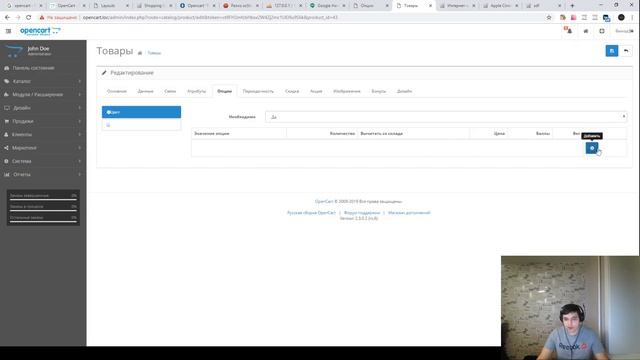
Task: Switch to the Данные product tab
Action: (145, 91)
